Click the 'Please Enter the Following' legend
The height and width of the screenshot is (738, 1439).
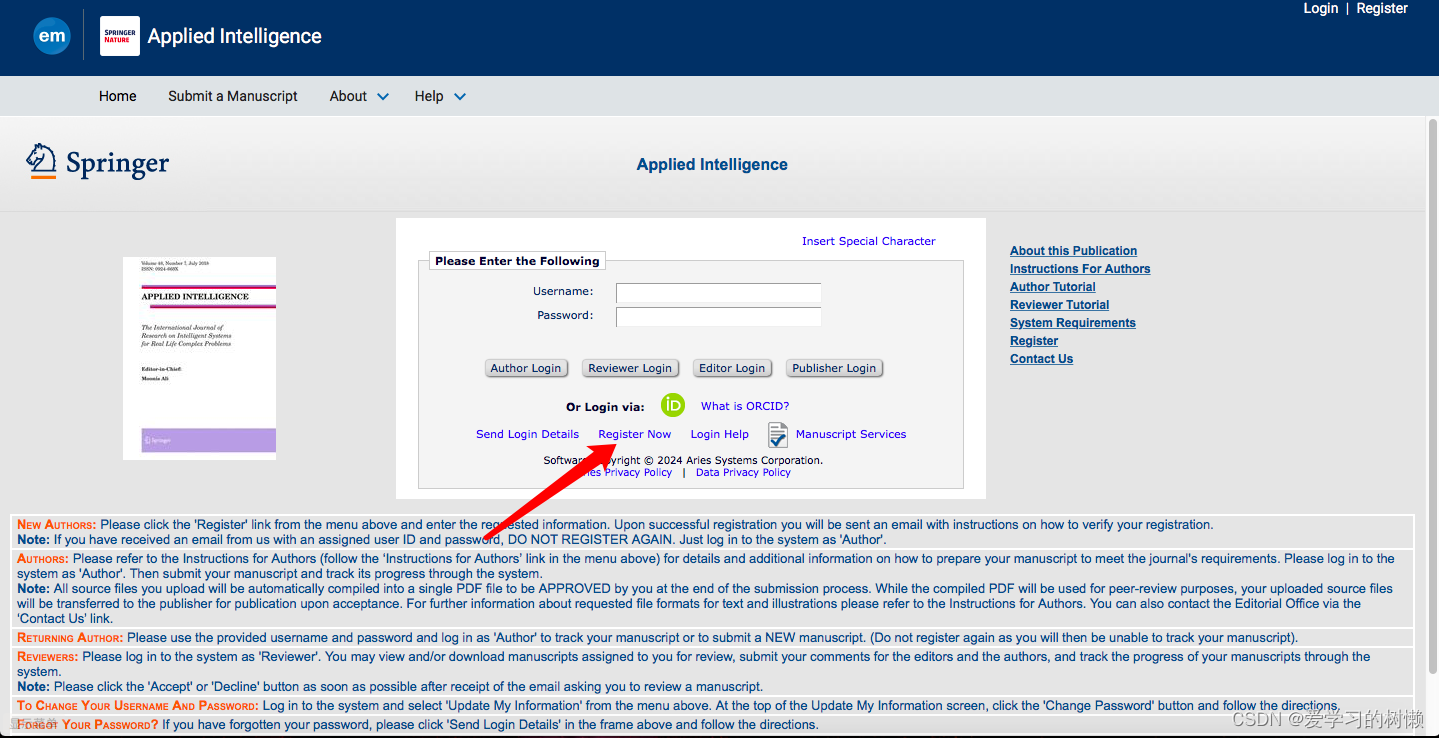[517, 261]
